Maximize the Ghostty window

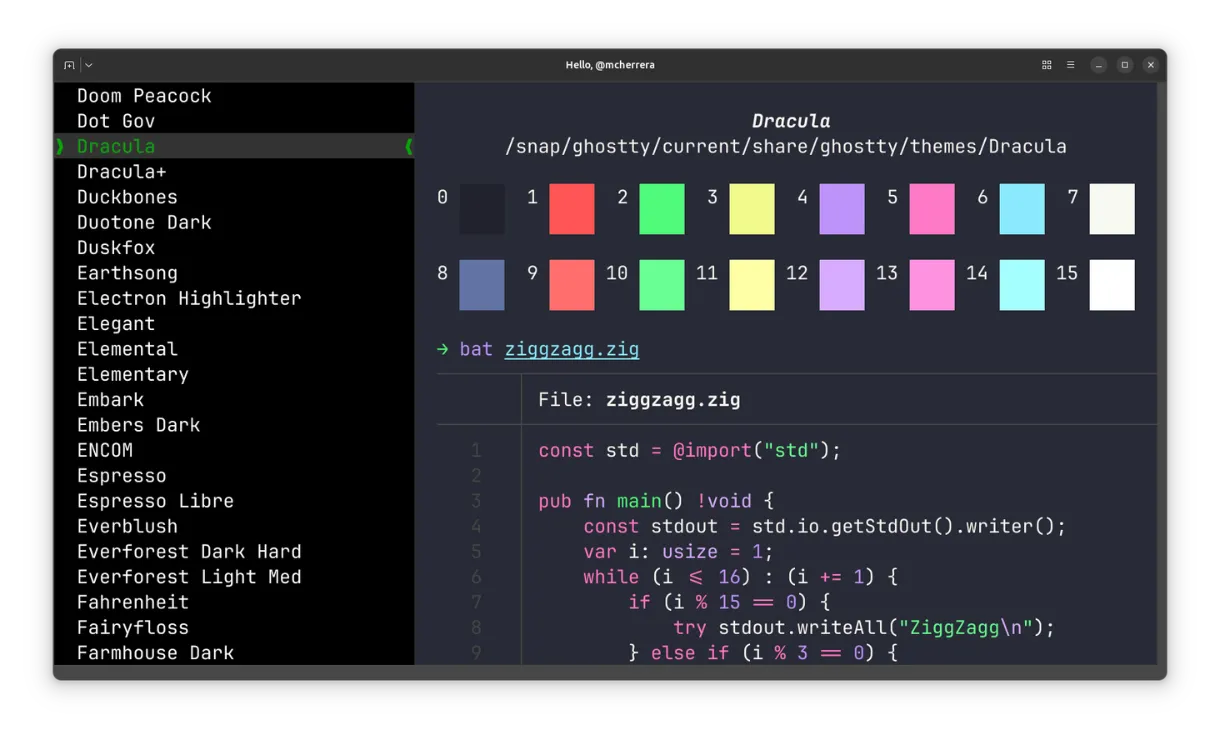pyautogui.click(x=1124, y=65)
